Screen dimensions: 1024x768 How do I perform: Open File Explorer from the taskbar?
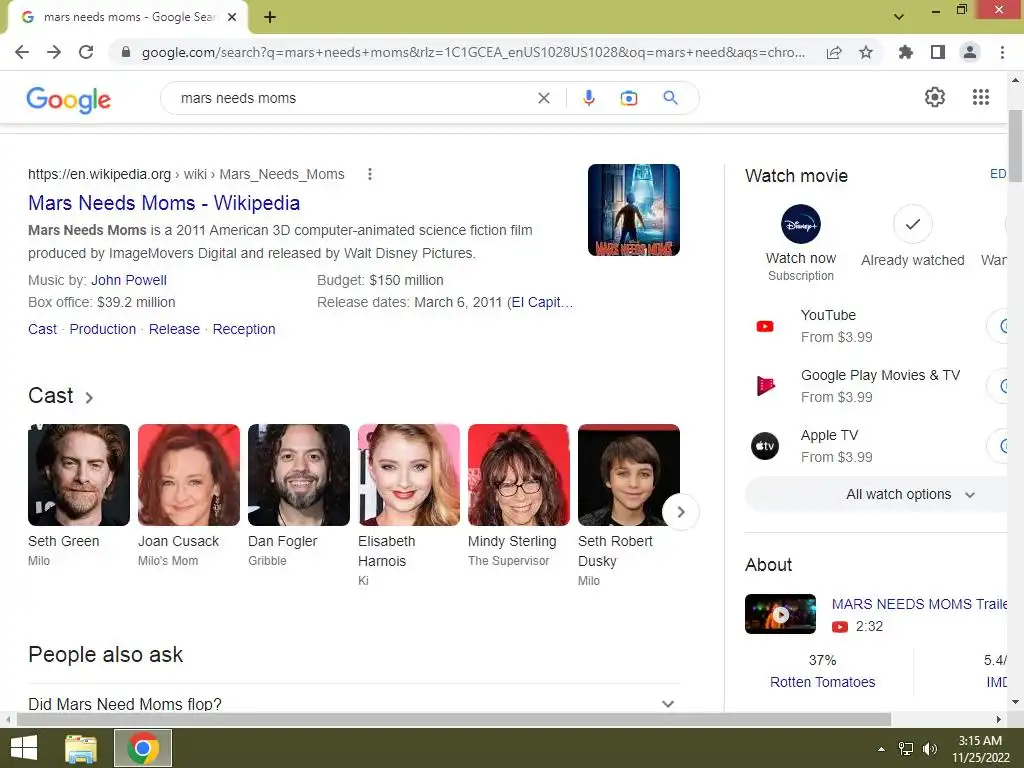(81, 748)
